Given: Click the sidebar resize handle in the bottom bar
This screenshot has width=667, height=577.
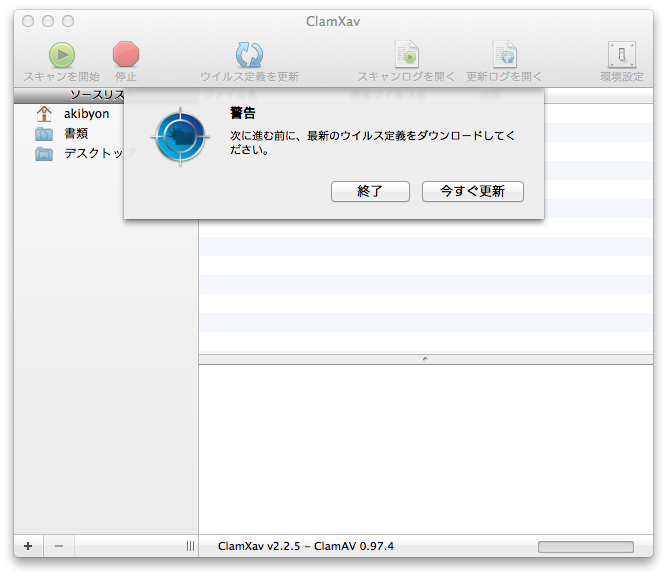Looking at the screenshot, I should [x=190, y=546].
